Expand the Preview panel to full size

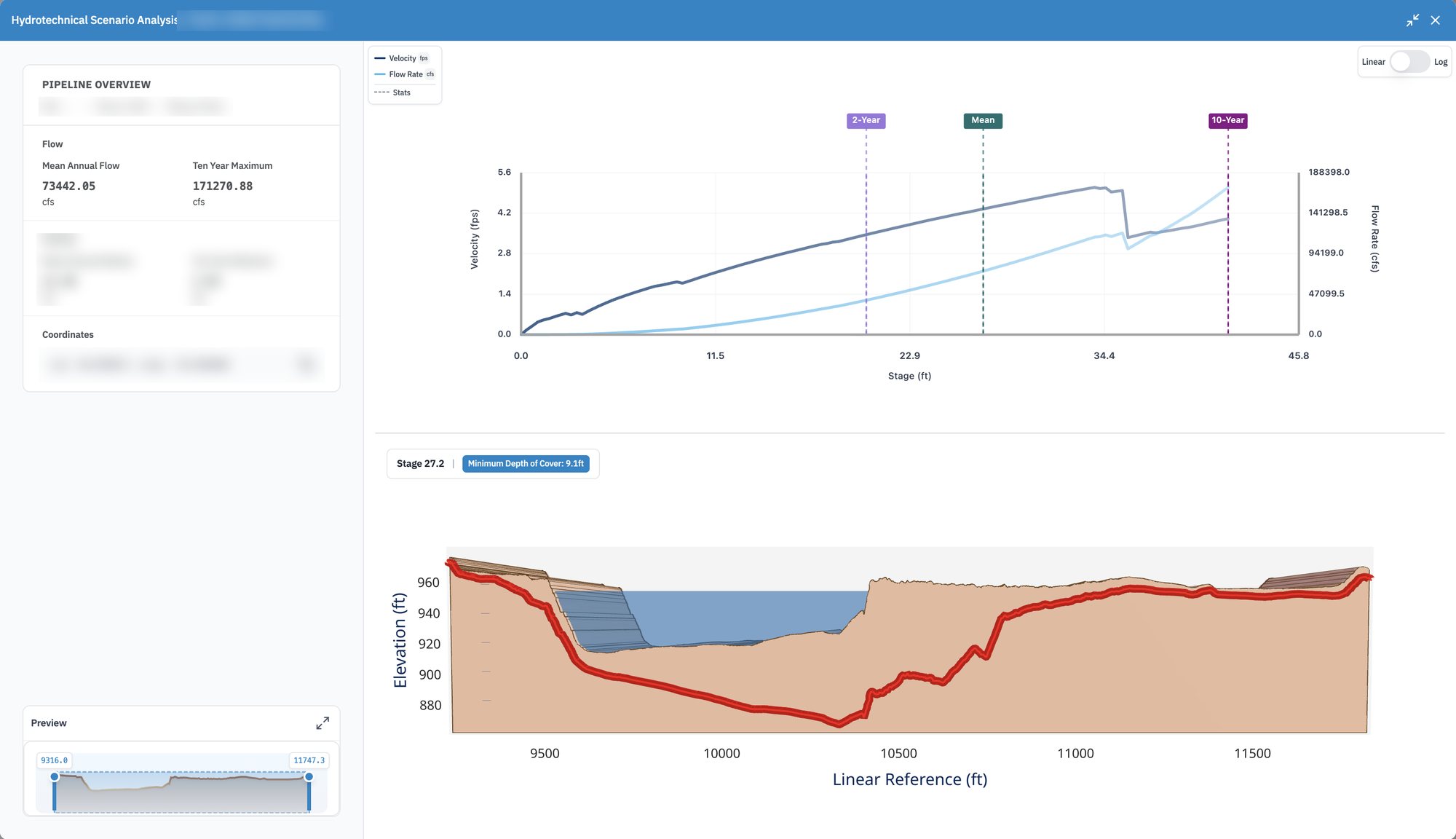pos(323,723)
